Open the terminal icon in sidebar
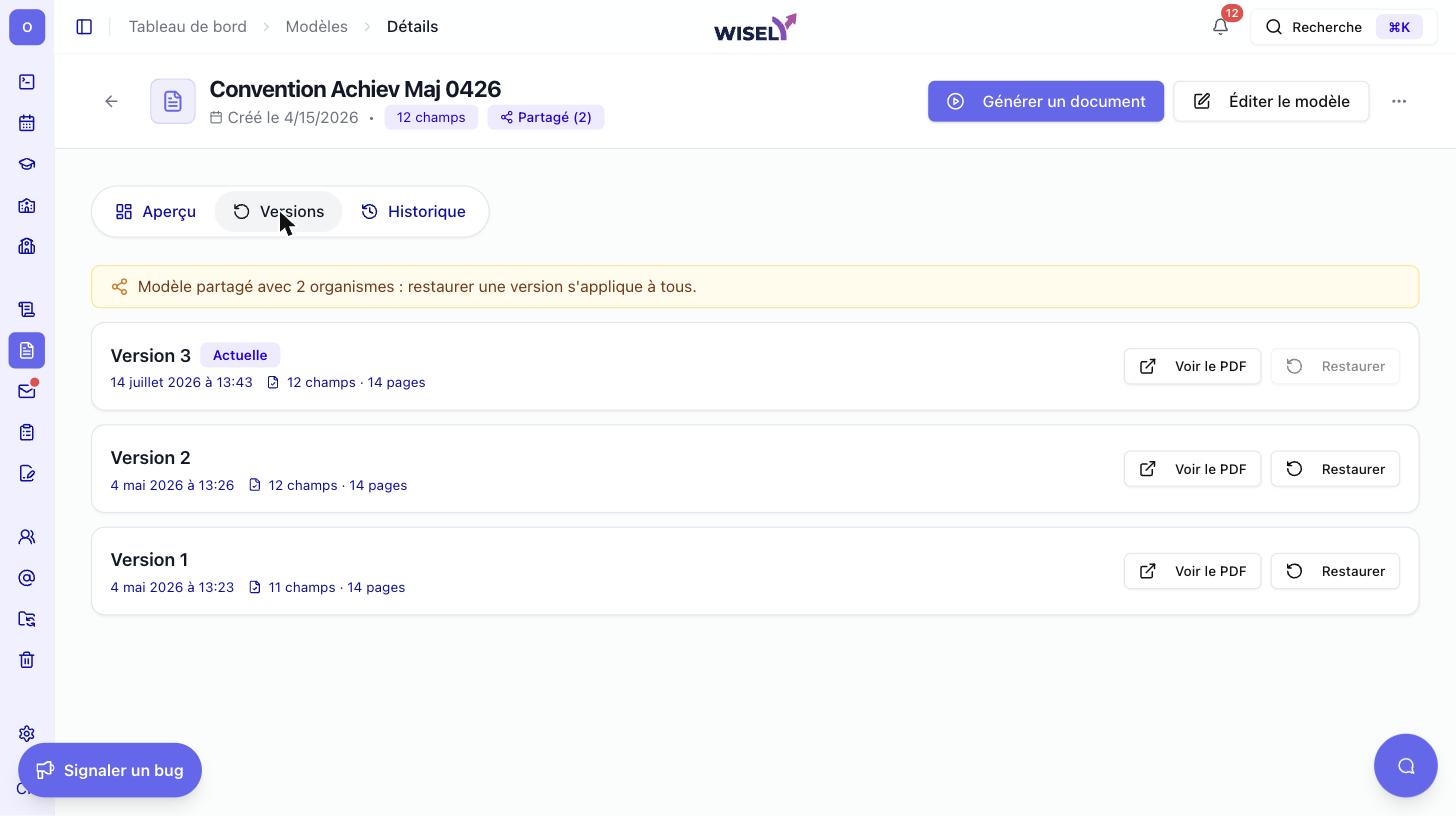This screenshot has height=816, width=1456. [27, 82]
